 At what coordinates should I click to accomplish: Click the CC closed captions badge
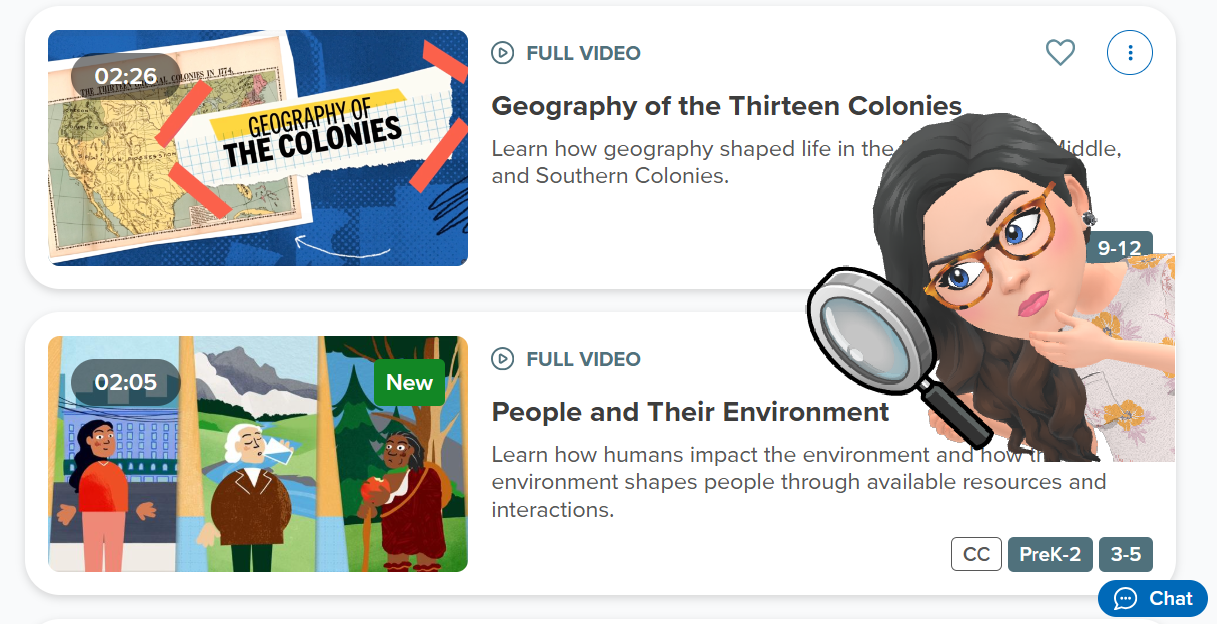tap(976, 554)
